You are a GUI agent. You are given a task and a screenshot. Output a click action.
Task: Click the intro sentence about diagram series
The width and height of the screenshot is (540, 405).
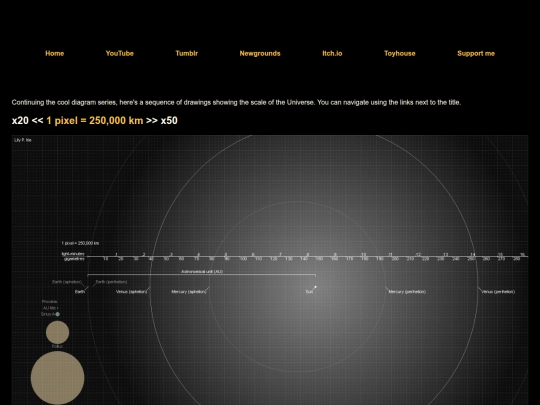(236, 102)
